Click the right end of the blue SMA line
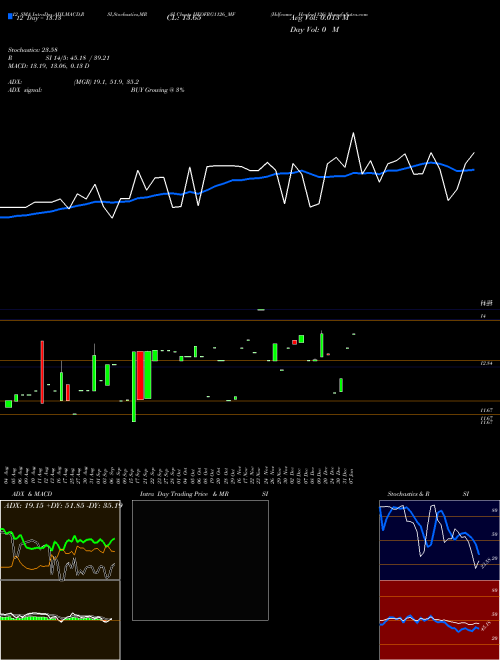Image resolution: width=500 pixels, height=660 pixels. (x=474, y=170)
